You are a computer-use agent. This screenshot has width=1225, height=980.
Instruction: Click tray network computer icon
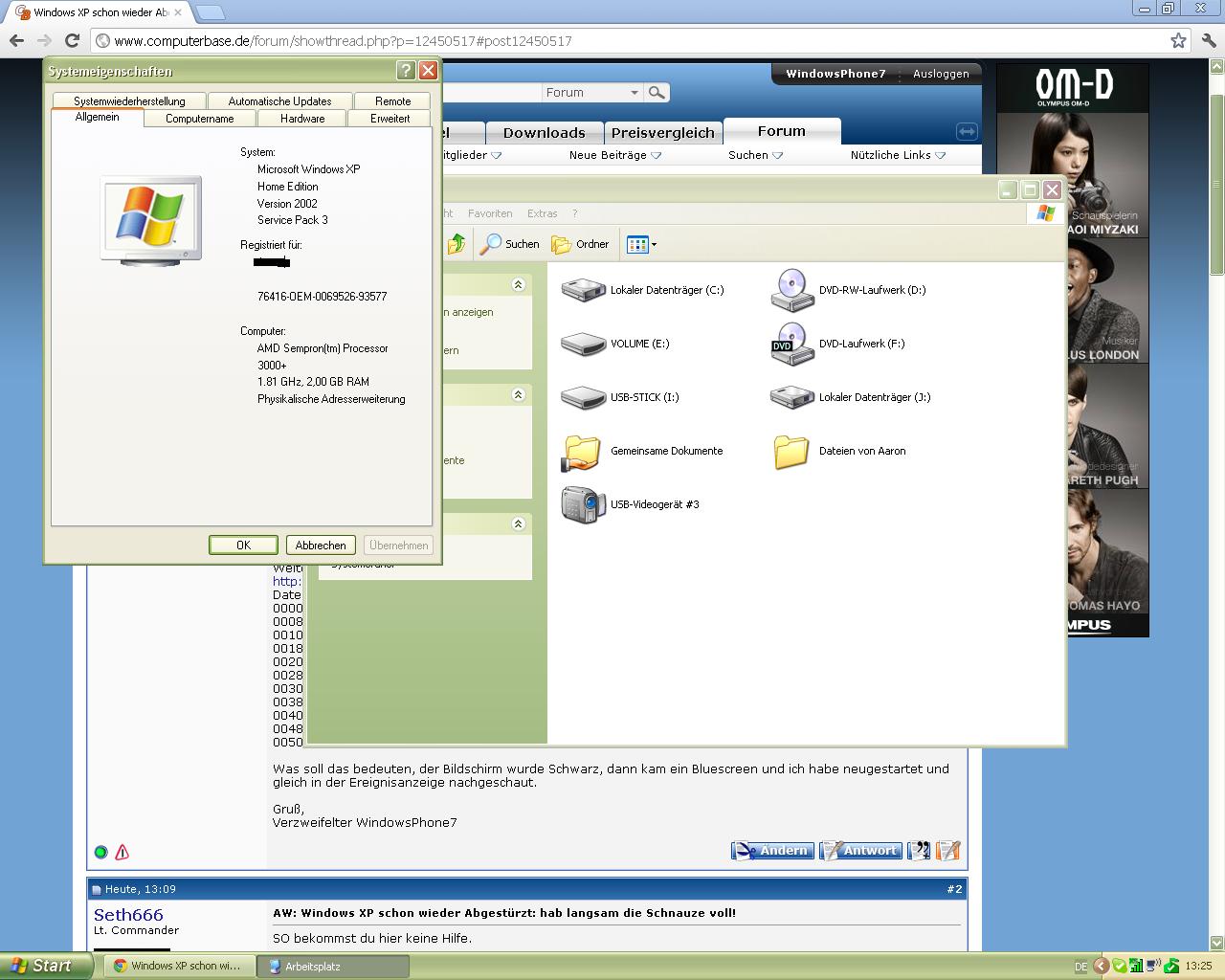[1153, 966]
